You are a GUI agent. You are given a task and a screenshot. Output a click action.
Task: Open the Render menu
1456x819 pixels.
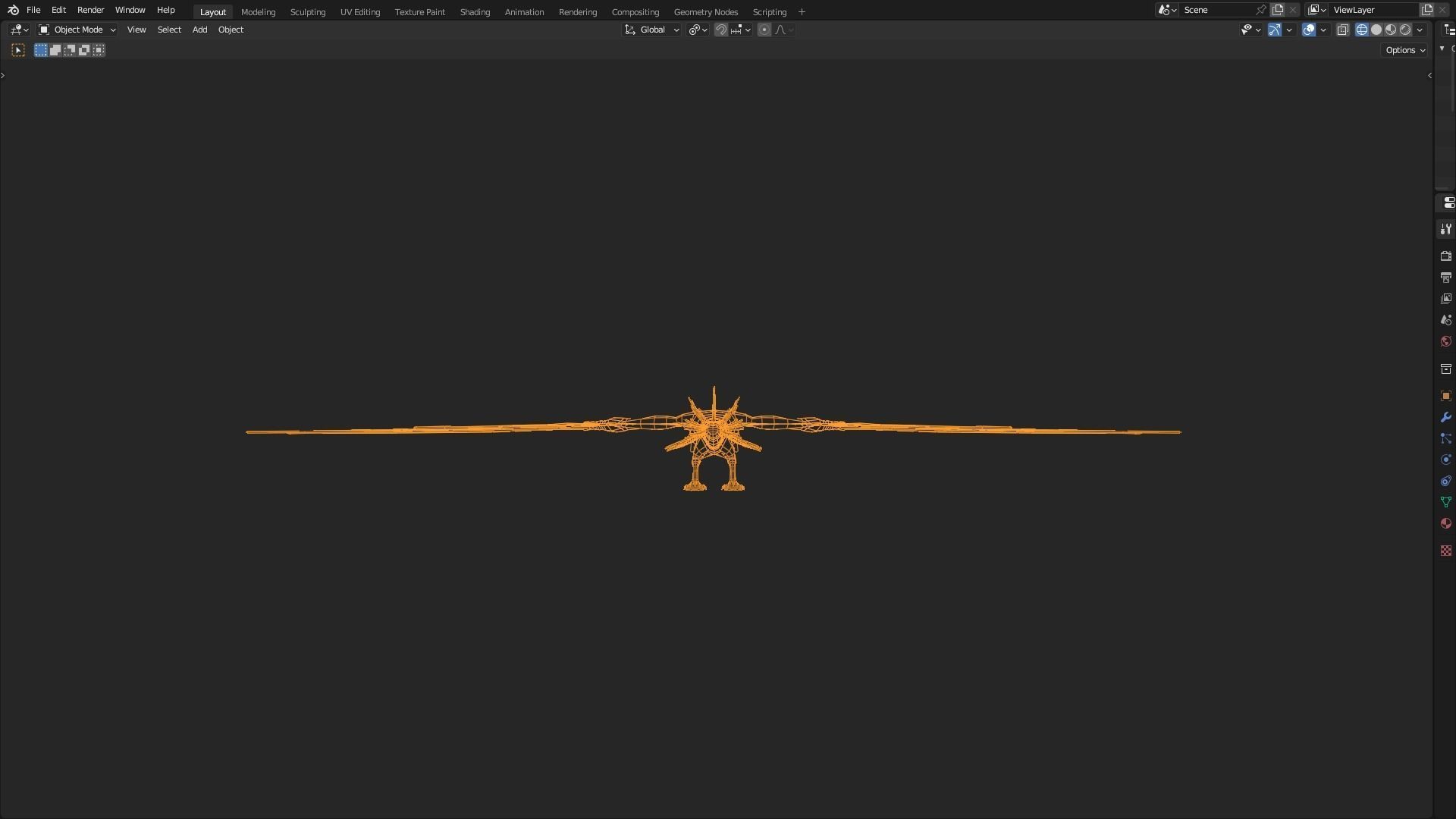(x=90, y=10)
